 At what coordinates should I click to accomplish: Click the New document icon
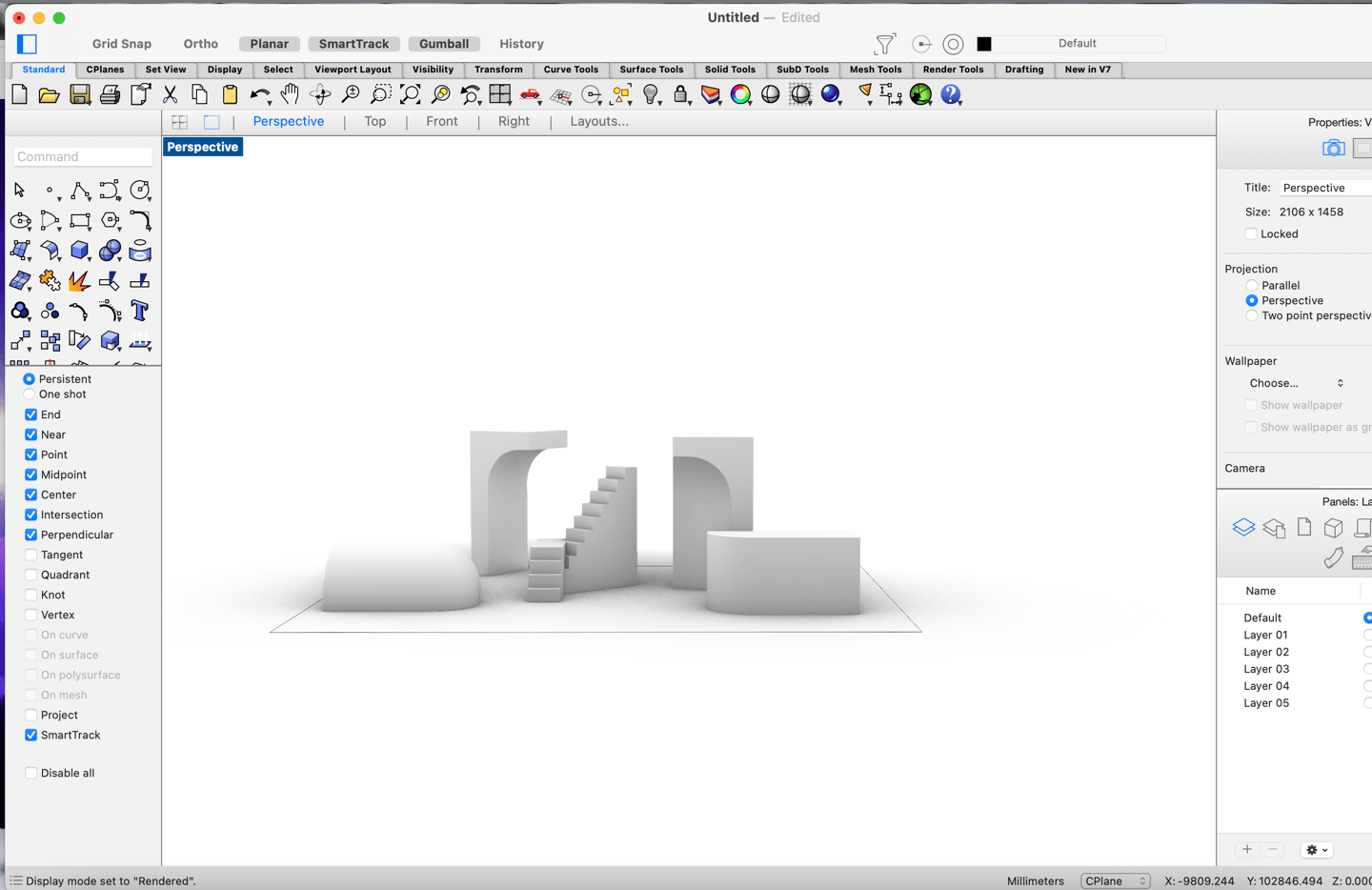[19, 94]
